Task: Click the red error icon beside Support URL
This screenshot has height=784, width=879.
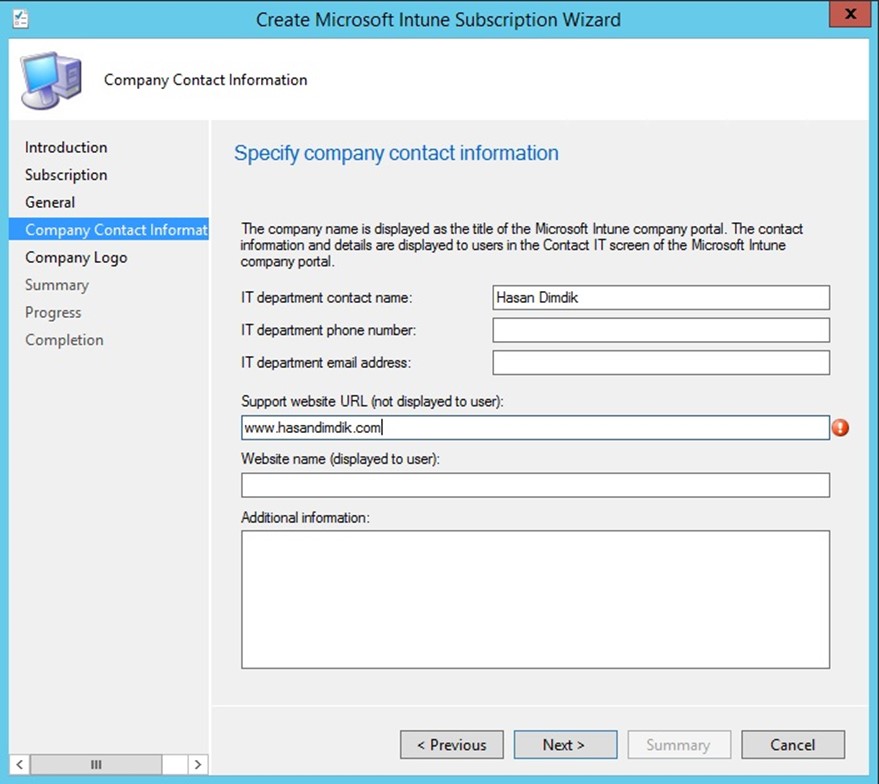Action: (x=840, y=428)
